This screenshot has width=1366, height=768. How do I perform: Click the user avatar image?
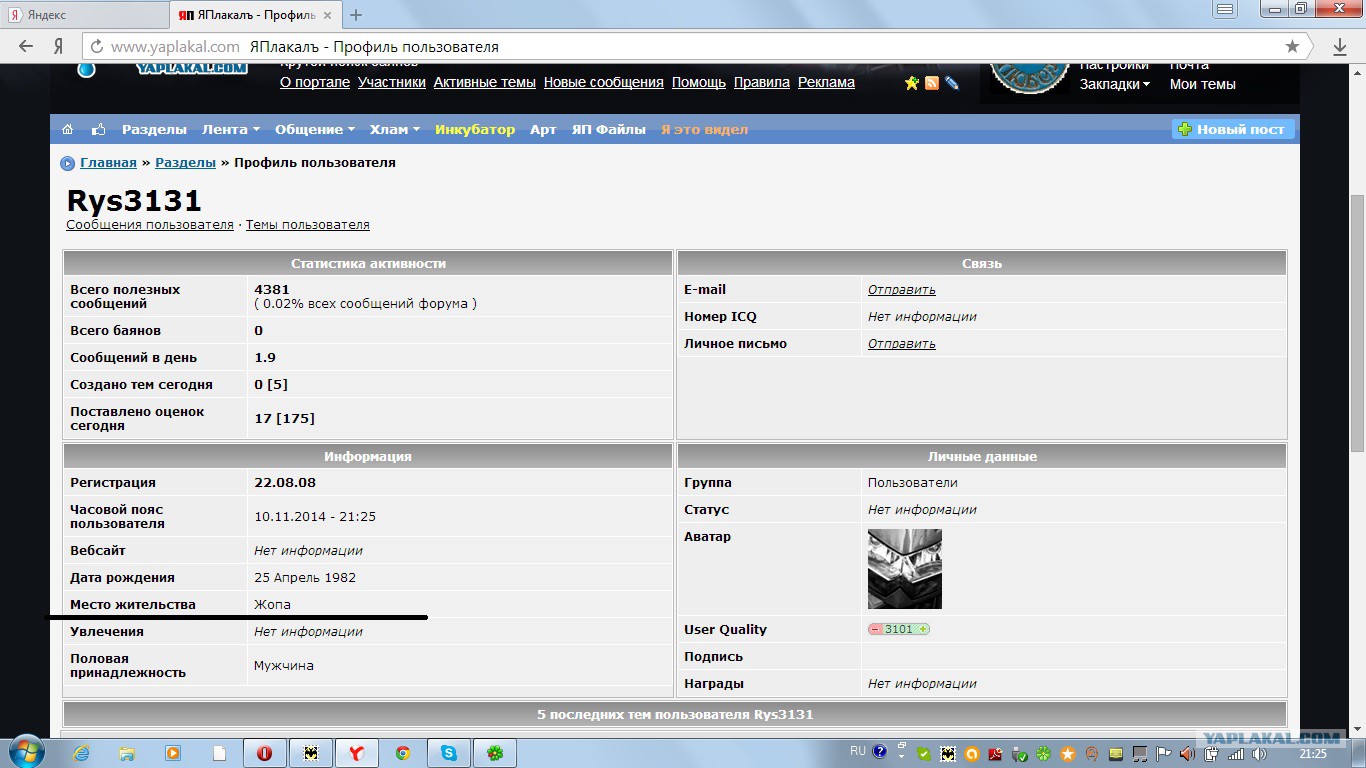905,569
